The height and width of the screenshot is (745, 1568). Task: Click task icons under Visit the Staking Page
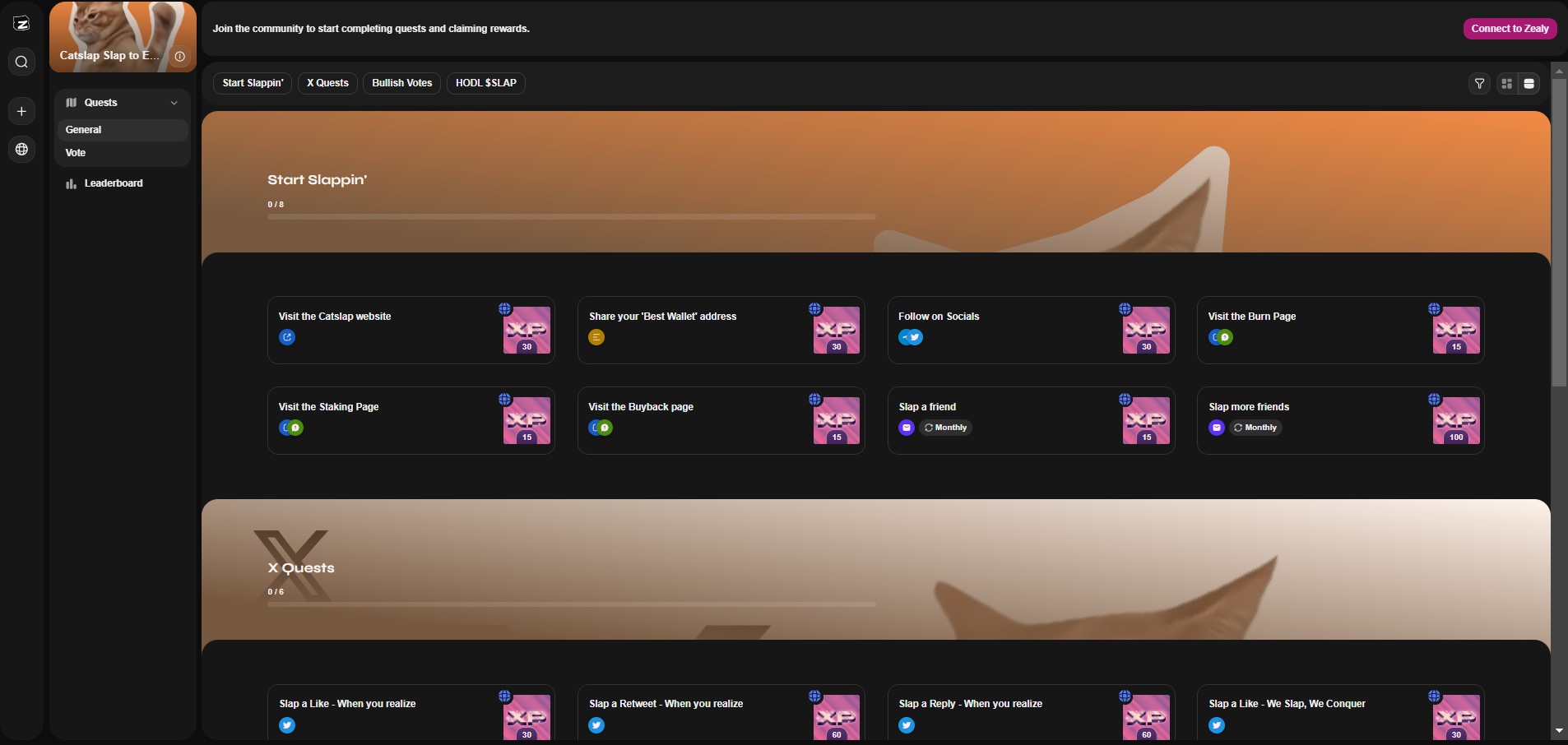click(291, 428)
